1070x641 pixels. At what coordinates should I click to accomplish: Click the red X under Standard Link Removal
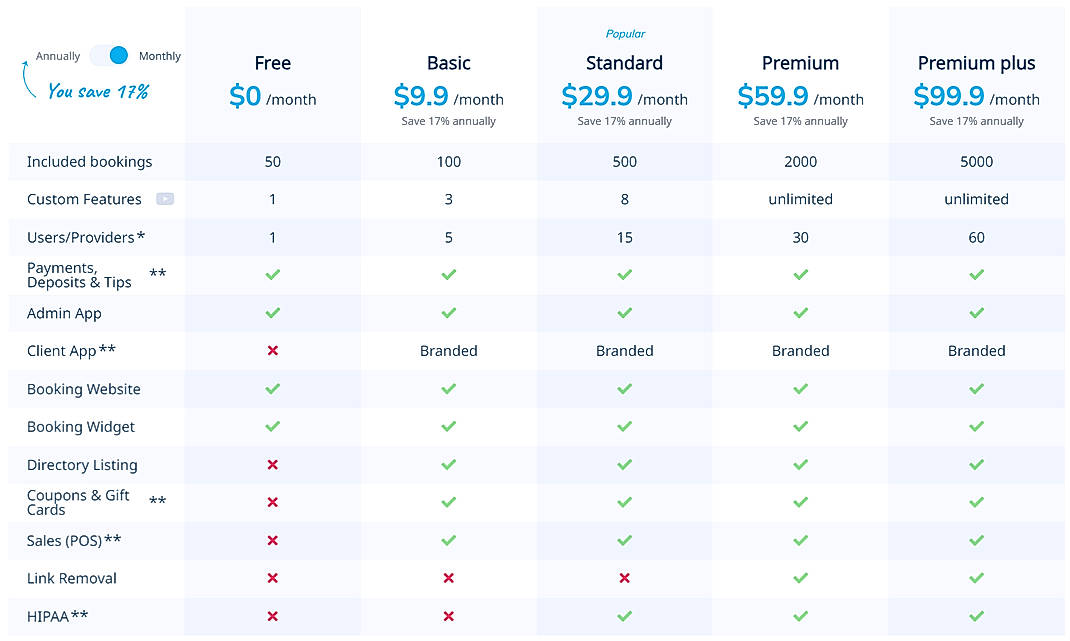point(624,579)
